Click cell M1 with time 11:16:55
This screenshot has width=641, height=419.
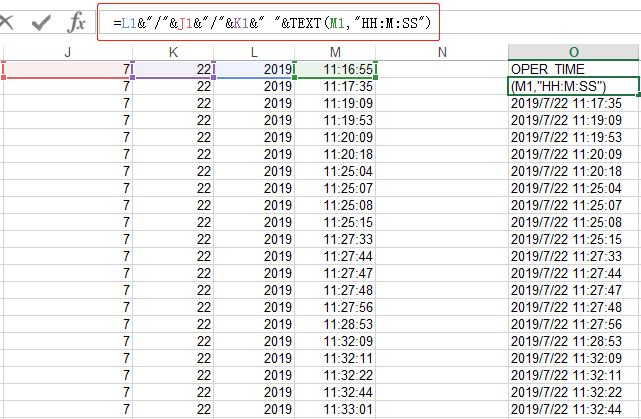pyautogui.click(x=335, y=69)
